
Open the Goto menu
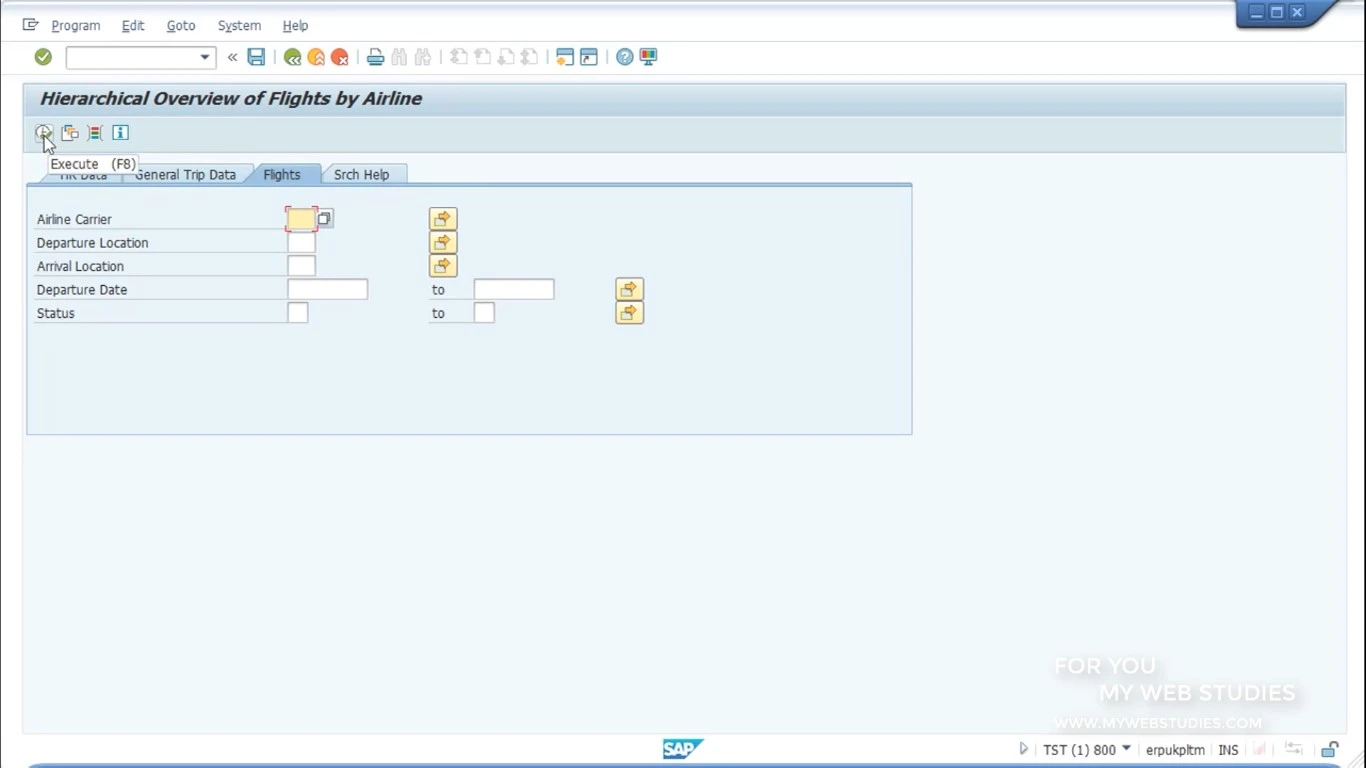[x=181, y=25]
